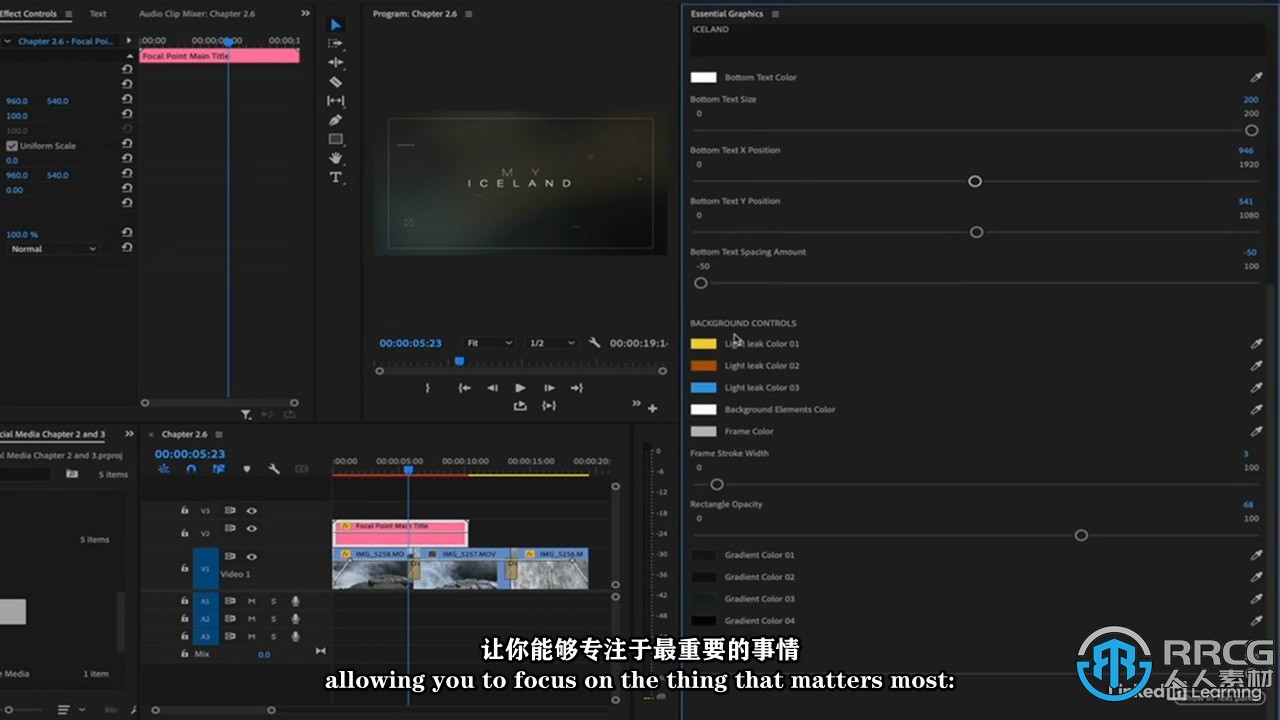Image resolution: width=1280 pixels, height=720 pixels.
Task: Open Essential Graphics panel menu
Action: point(775,14)
